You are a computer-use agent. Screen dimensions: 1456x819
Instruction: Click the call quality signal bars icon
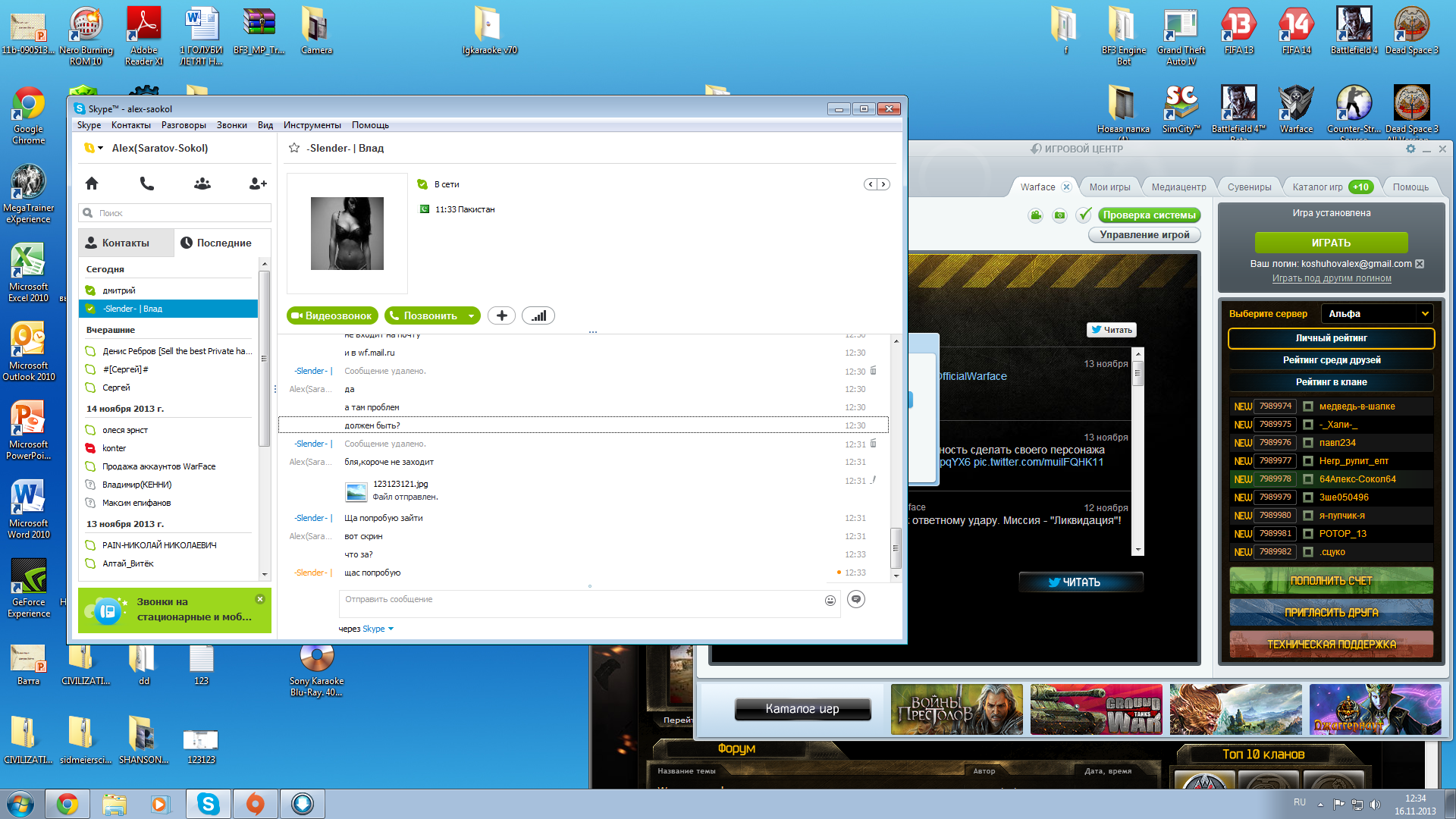click(538, 315)
